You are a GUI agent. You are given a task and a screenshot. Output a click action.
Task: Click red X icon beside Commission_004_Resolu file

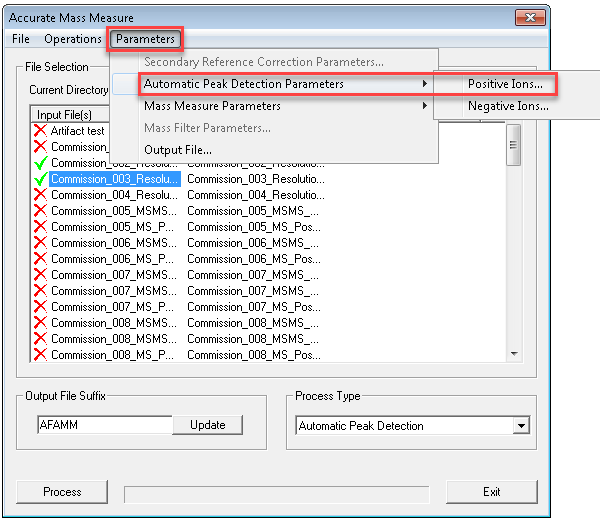click(40, 195)
